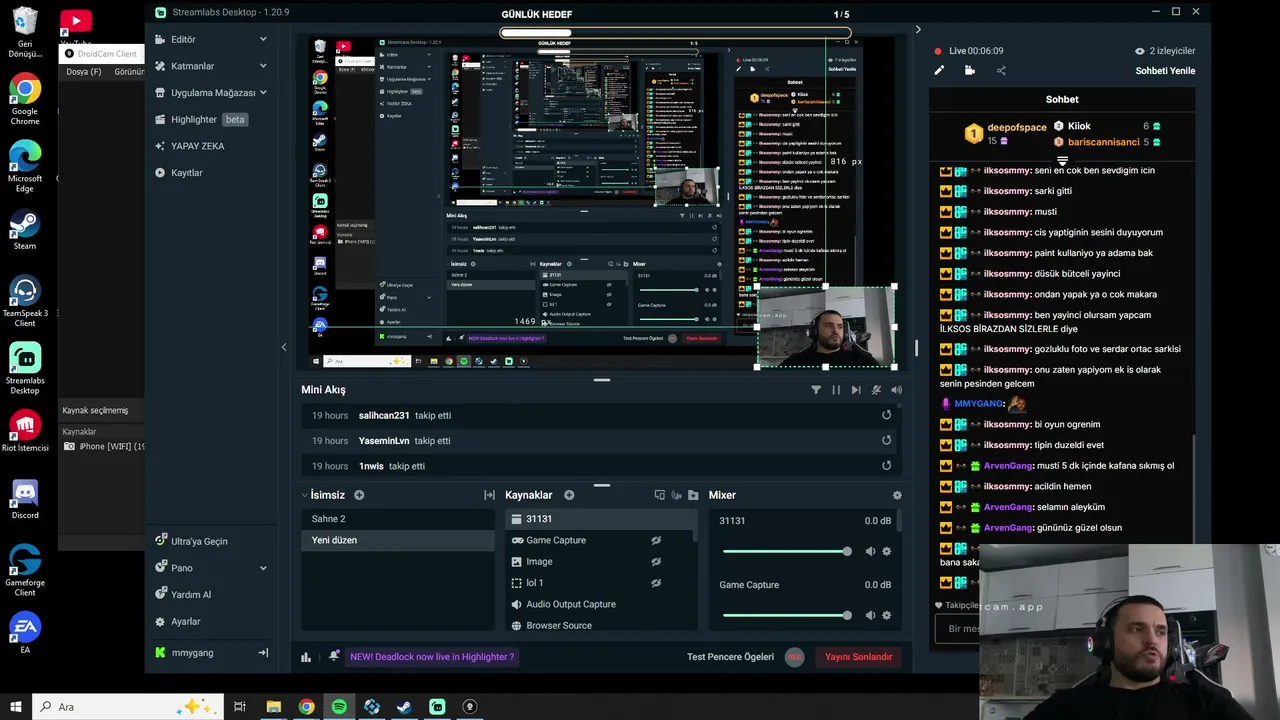Open the Mixer gear settings
The width and height of the screenshot is (1280, 720).
coord(897,495)
